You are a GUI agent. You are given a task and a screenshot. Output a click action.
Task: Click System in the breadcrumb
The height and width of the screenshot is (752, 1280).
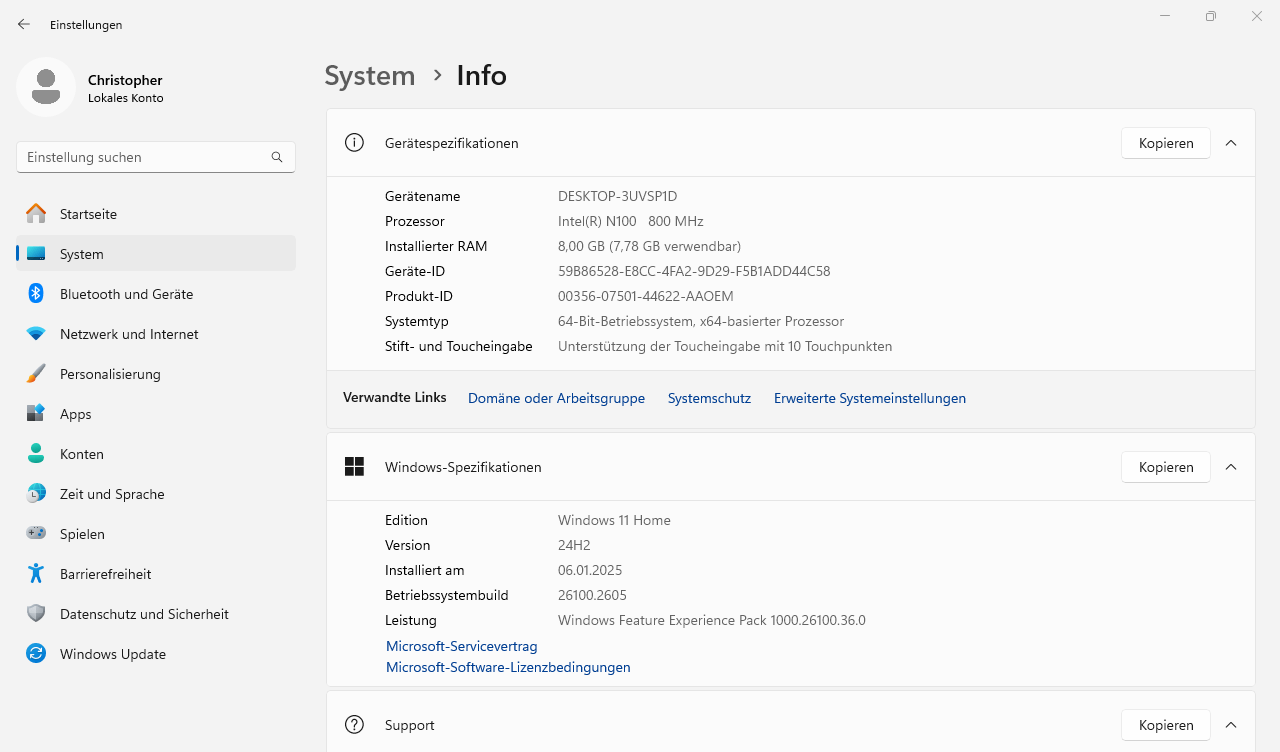point(370,76)
